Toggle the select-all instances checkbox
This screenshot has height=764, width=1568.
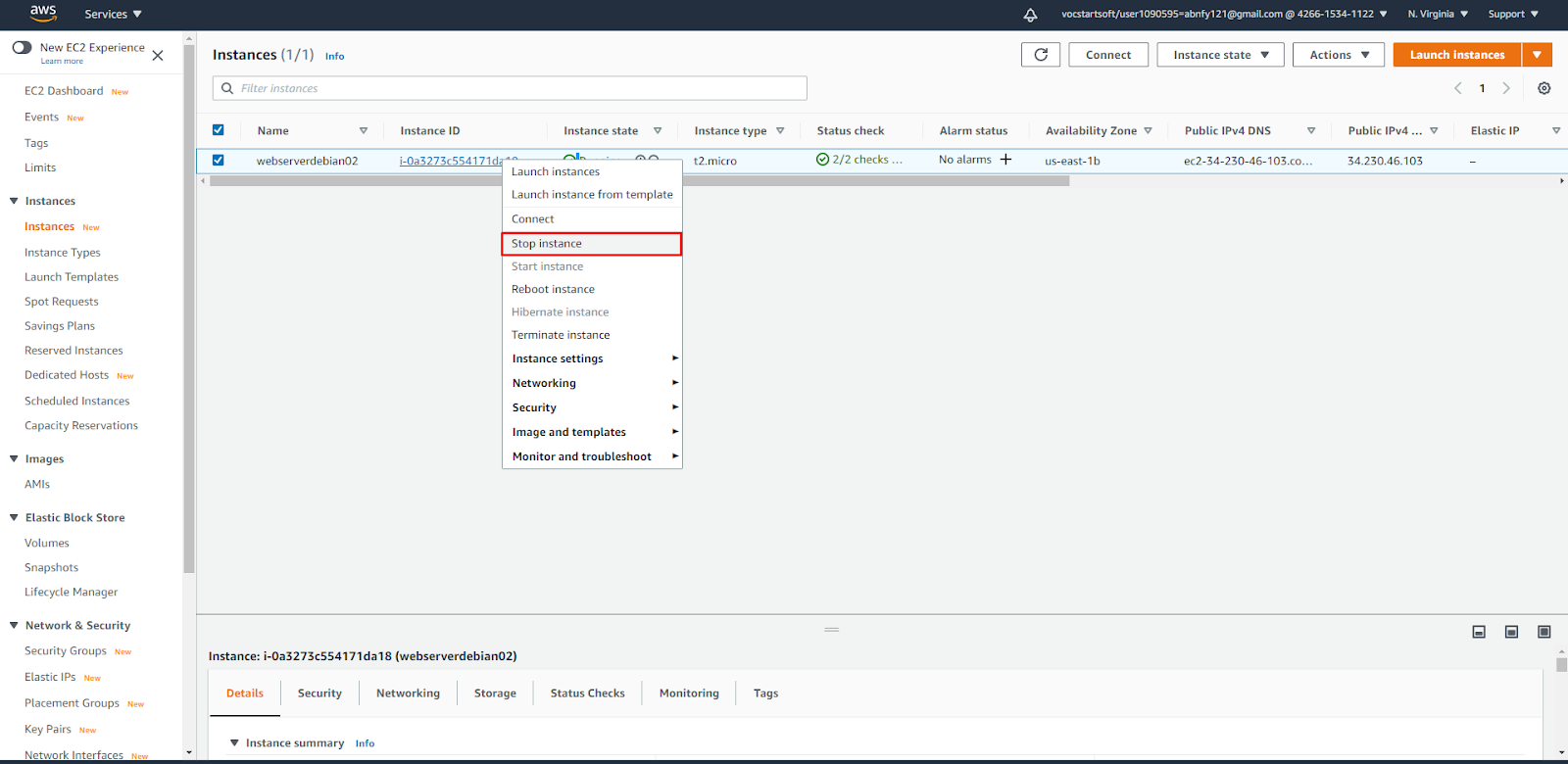(x=219, y=129)
